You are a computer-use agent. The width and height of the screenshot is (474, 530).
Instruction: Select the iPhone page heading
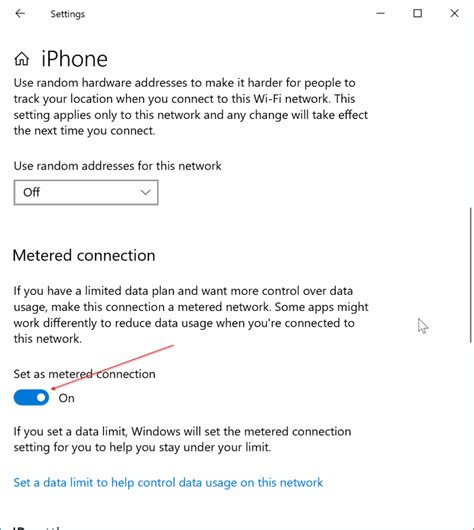coord(74,59)
